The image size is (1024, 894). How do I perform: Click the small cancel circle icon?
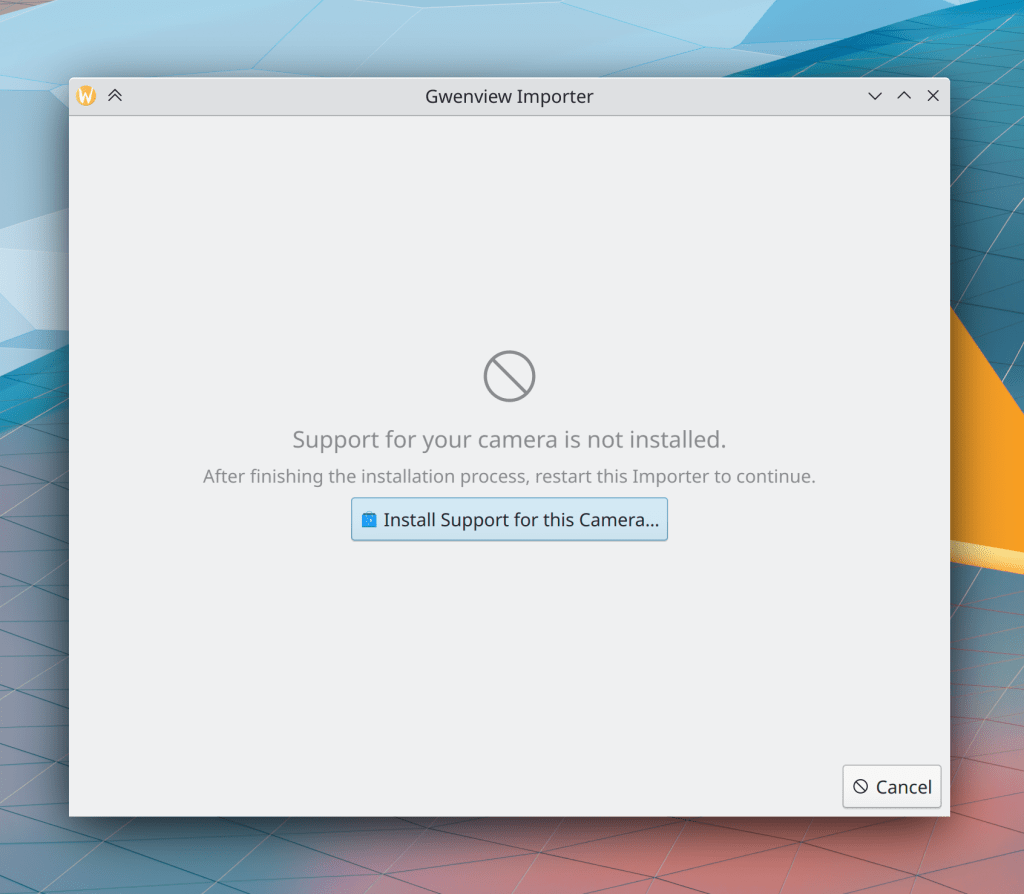[x=860, y=787]
